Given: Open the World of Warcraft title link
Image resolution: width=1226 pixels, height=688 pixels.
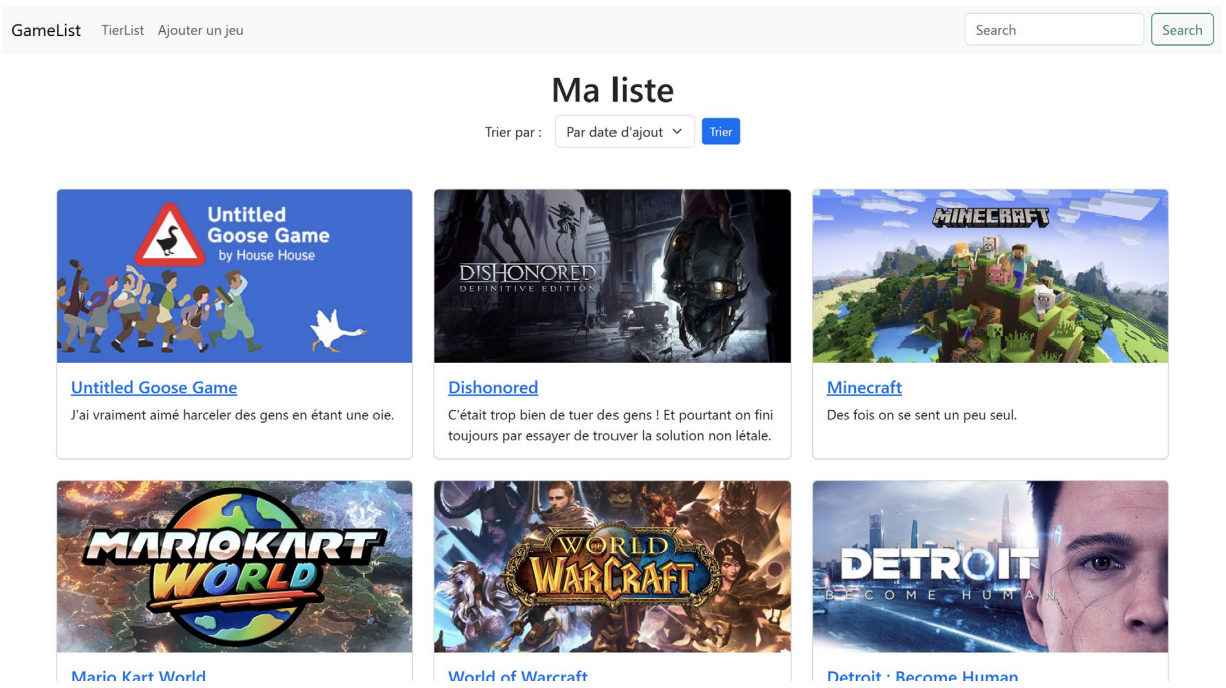Looking at the screenshot, I should coord(518,677).
